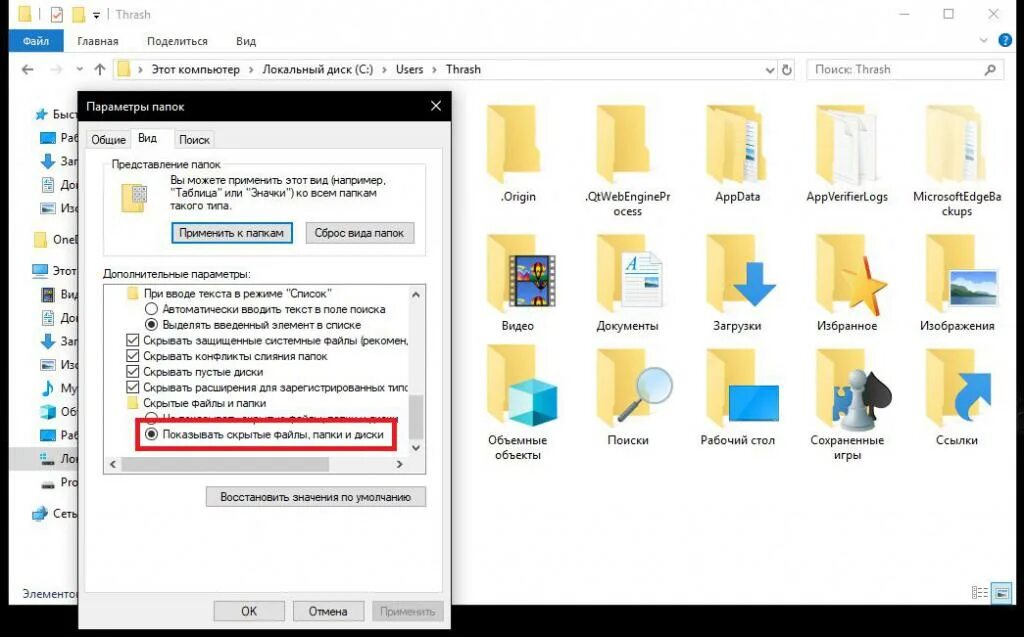Click horizontal scrollbar thumb in settings list

click(x=225, y=464)
